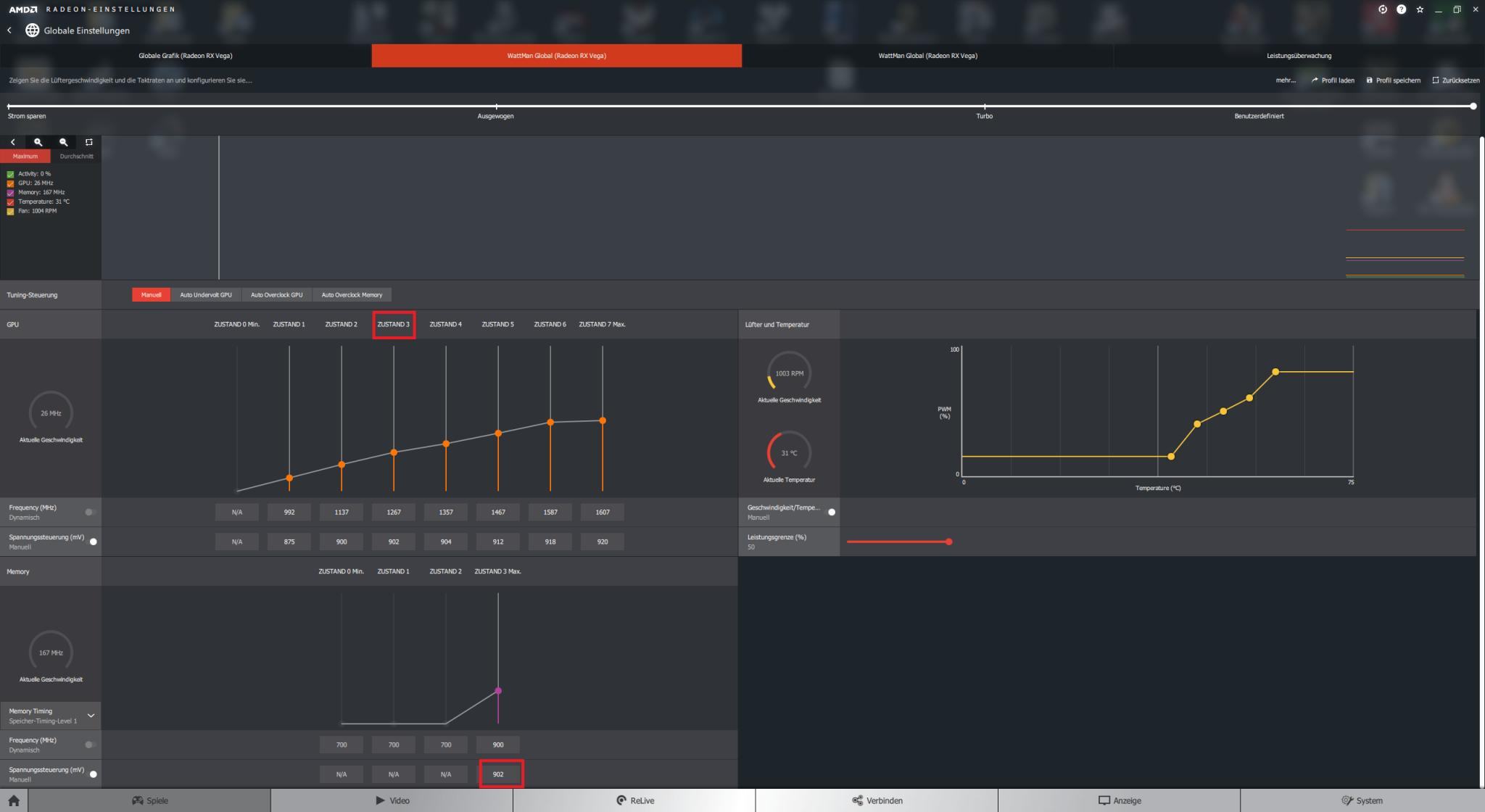Open the ReLive section
The width and height of the screenshot is (1485, 812).
tap(634, 800)
